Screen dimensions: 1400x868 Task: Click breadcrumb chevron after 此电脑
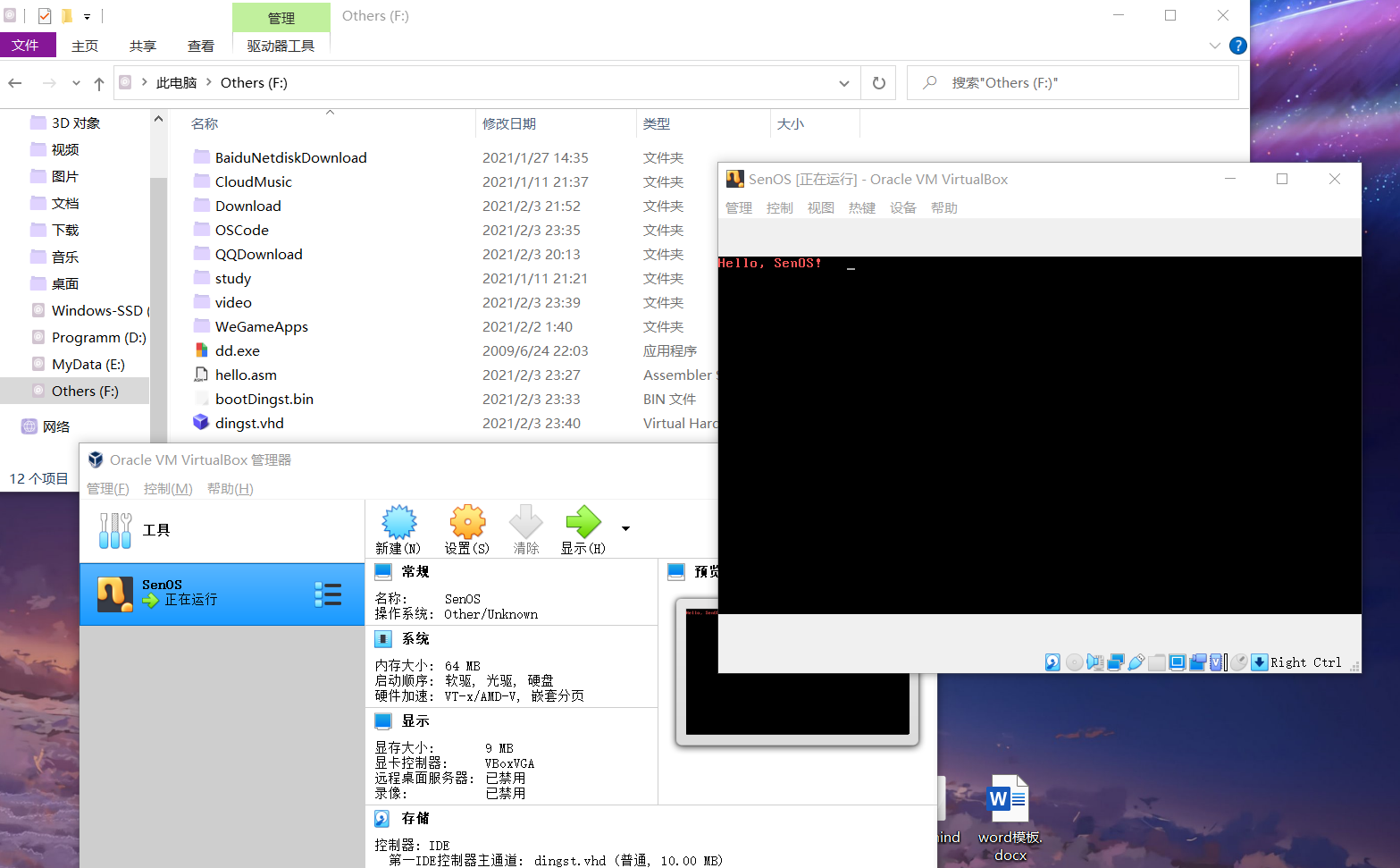[x=208, y=82]
